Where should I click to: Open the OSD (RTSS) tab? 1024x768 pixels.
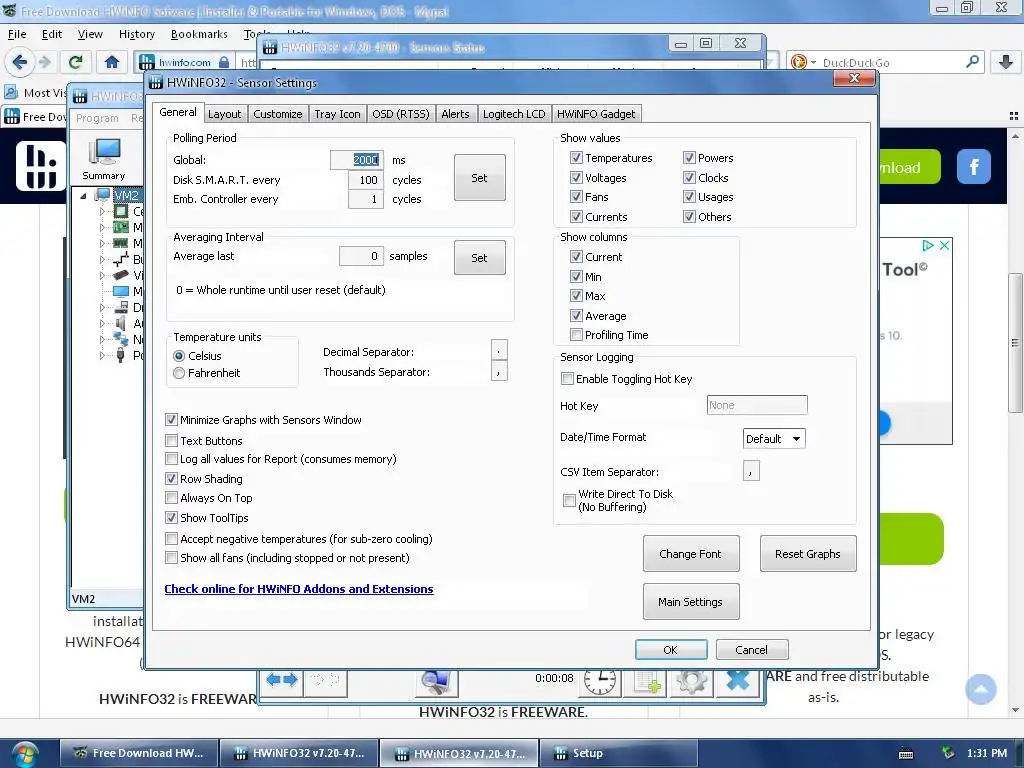point(400,114)
